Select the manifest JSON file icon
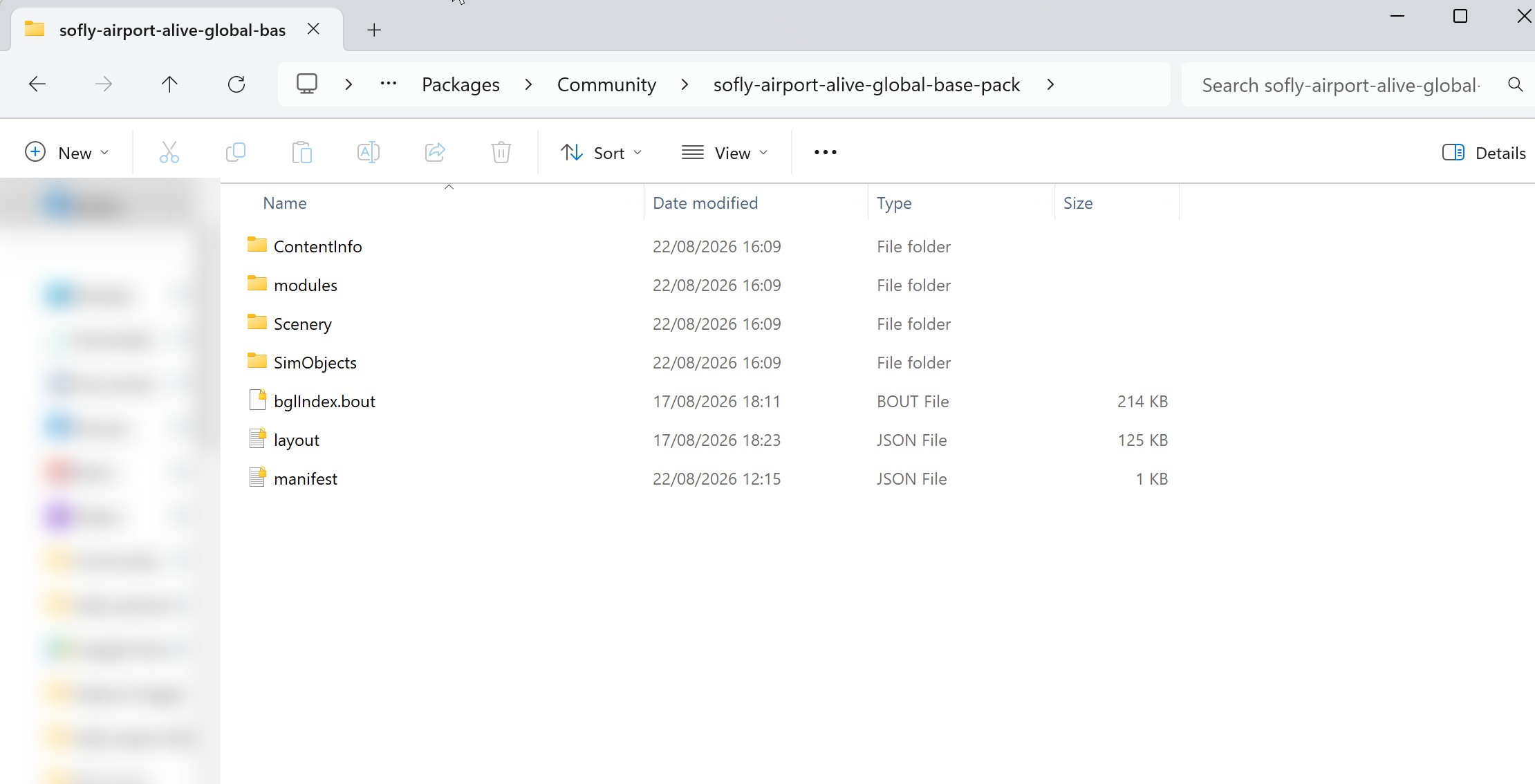 pyautogui.click(x=257, y=478)
